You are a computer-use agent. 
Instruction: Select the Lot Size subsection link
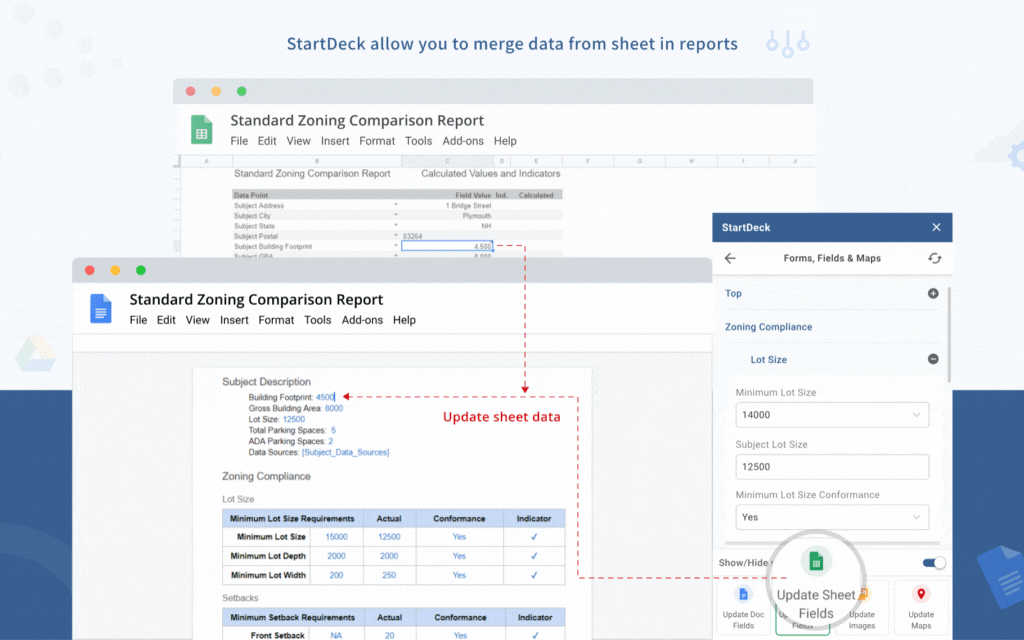click(x=768, y=360)
